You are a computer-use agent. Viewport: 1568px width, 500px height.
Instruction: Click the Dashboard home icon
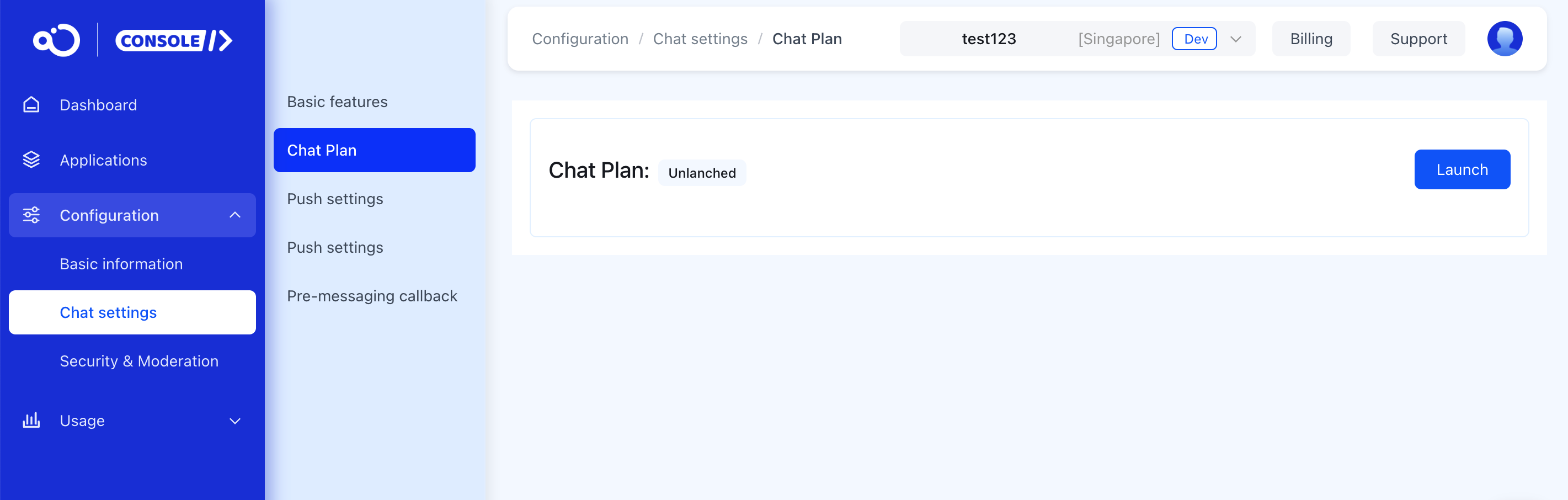pos(31,105)
